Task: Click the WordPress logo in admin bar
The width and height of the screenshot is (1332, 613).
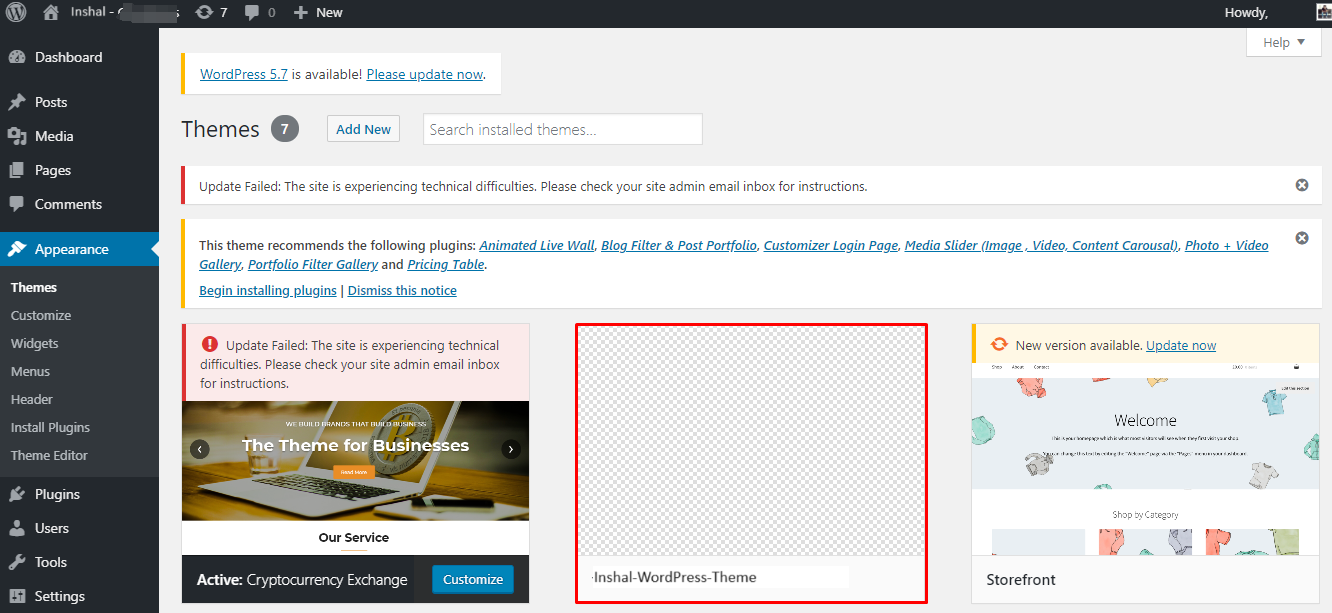Action: pyautogui.click(x=16, y=13)
